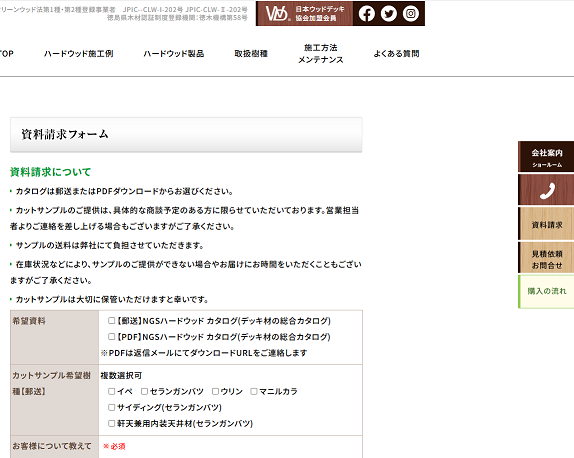Click the 日本ウッドデッキ協会 member banner
574x458 pixels.
coord(305,14)
